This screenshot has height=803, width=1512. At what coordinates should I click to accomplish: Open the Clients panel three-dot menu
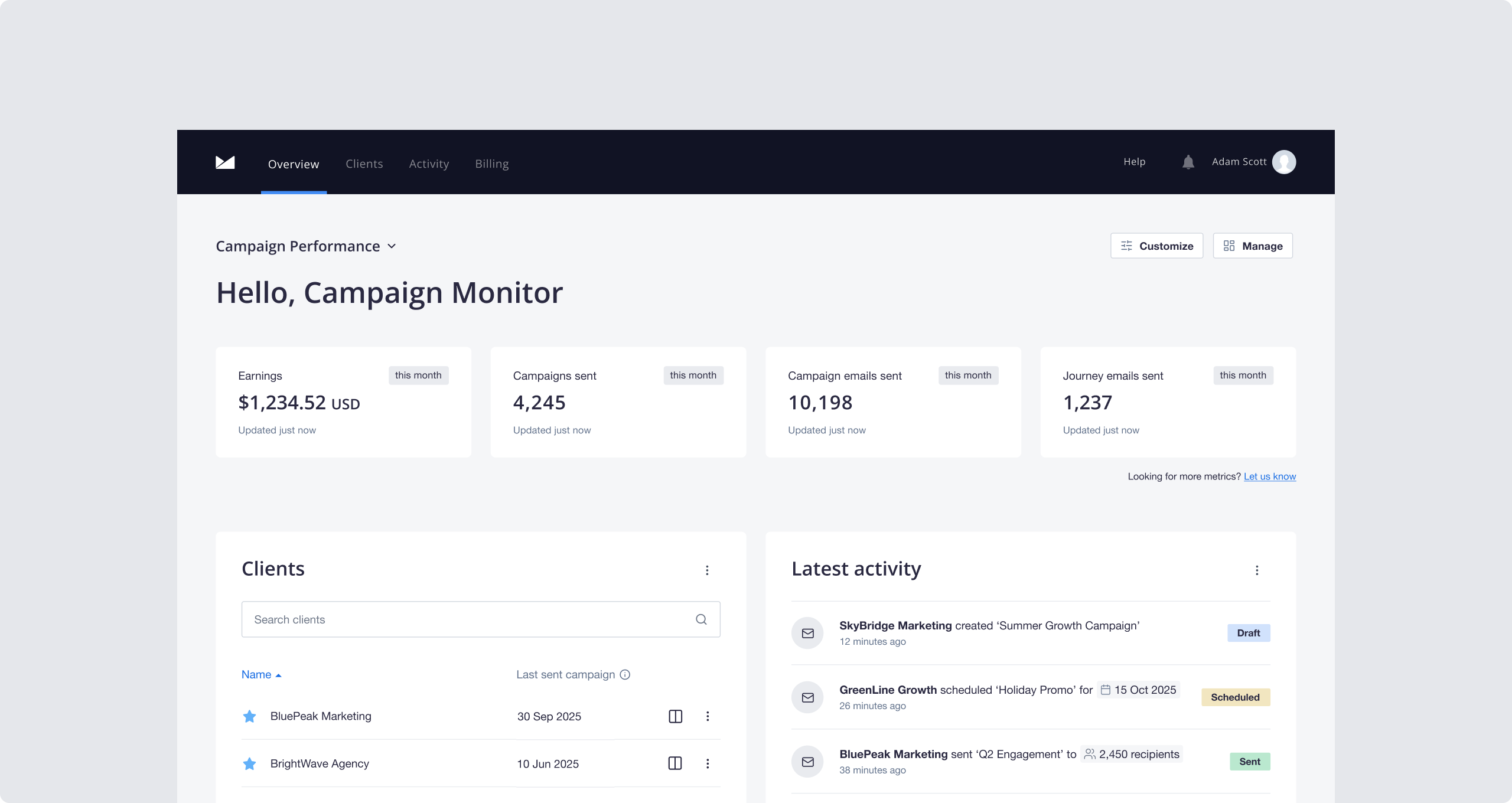point(707,570)
